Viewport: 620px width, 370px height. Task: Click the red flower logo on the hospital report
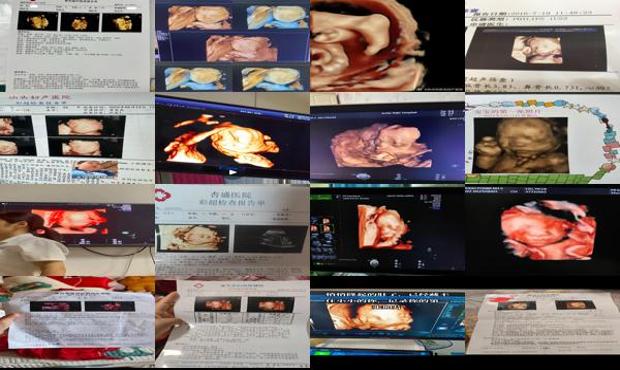pyautogui.click(x=162, y=194)
